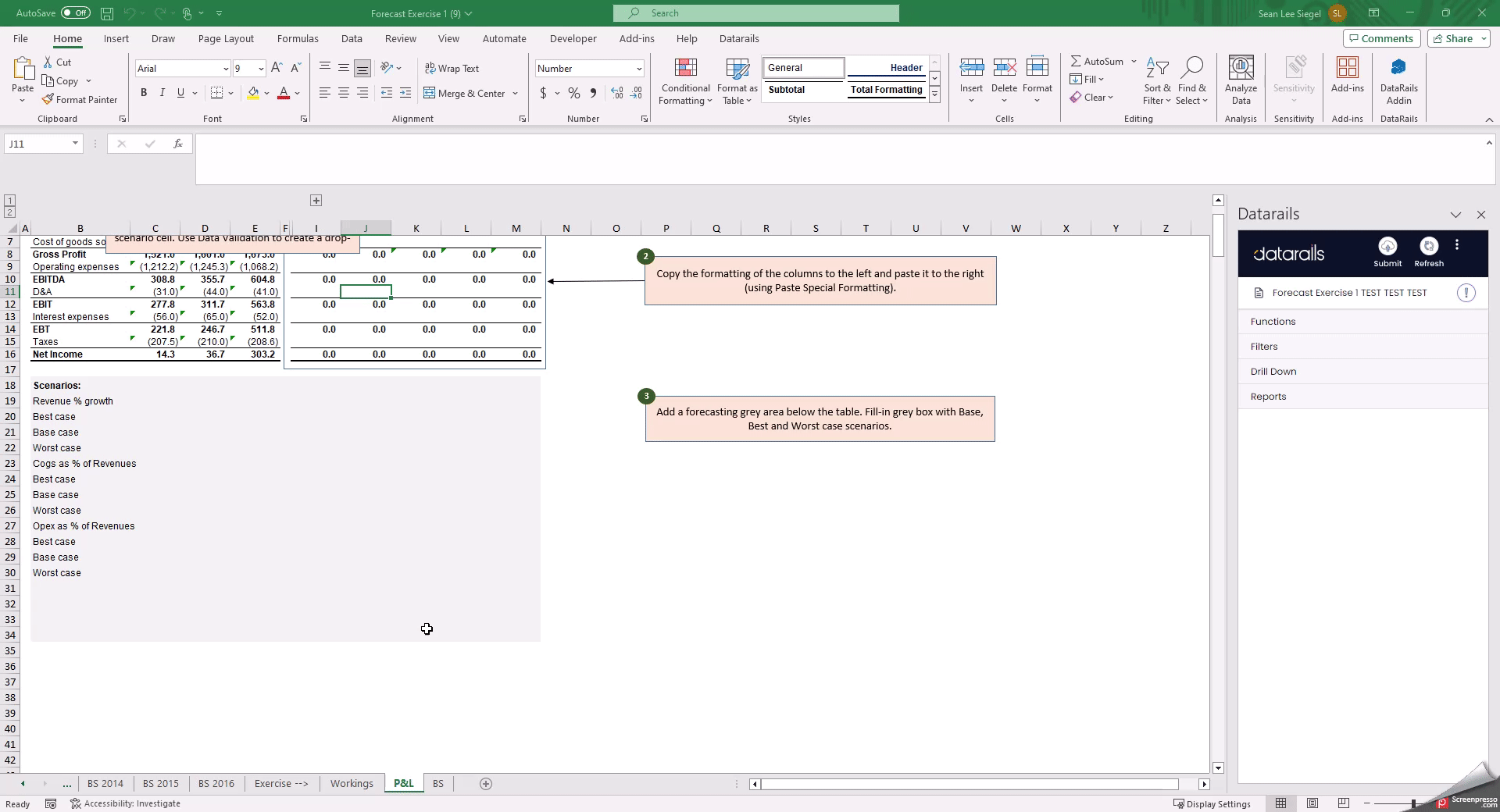Open the Number format dropdown
This screenshot has width=1500, height=812.
(x=639, y=69)
